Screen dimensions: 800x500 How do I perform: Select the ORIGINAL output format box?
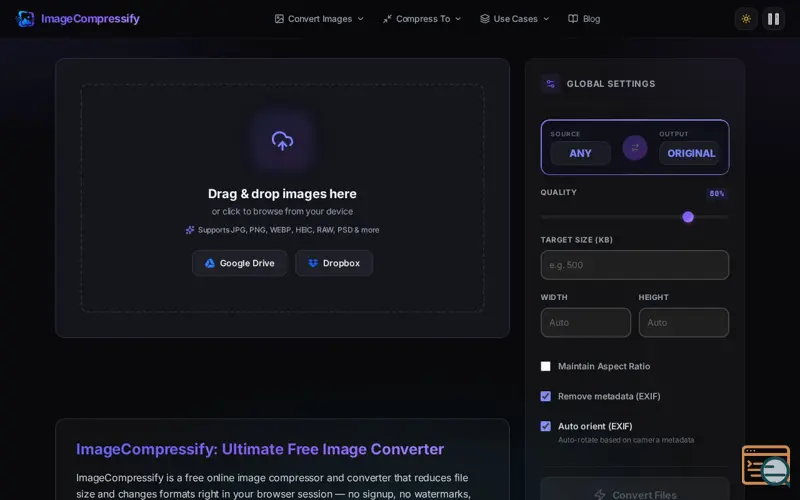point(691,153)
